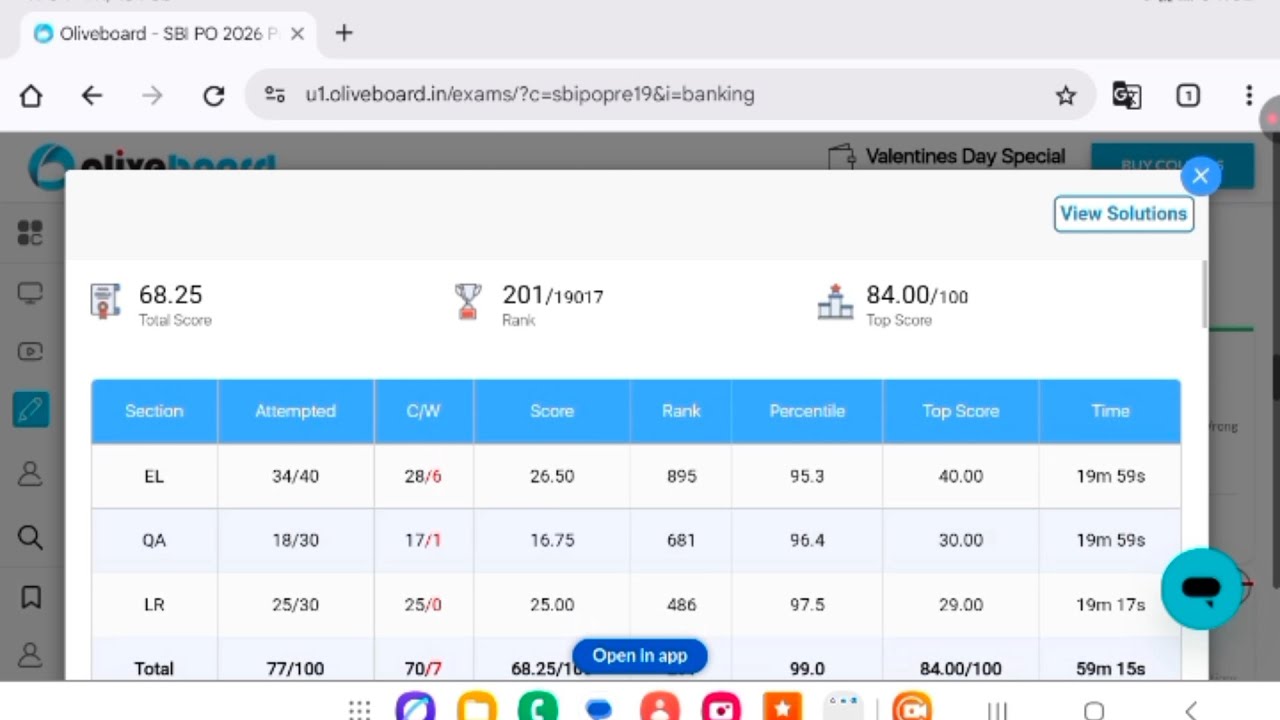Open sidebar video icon
This screenshot has width=1280, height=720.
(30, 351)
